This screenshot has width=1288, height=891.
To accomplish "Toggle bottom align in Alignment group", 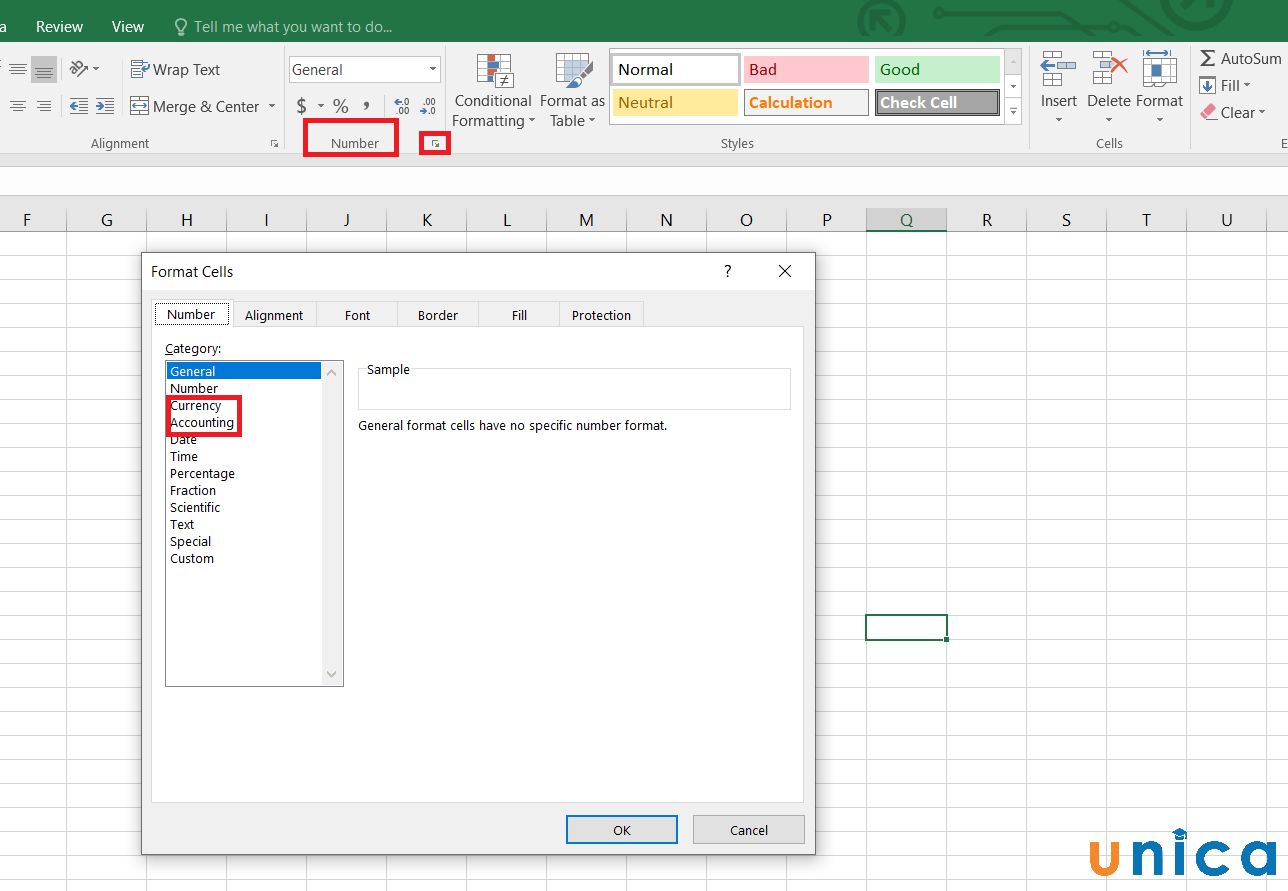I will [44, 70].
